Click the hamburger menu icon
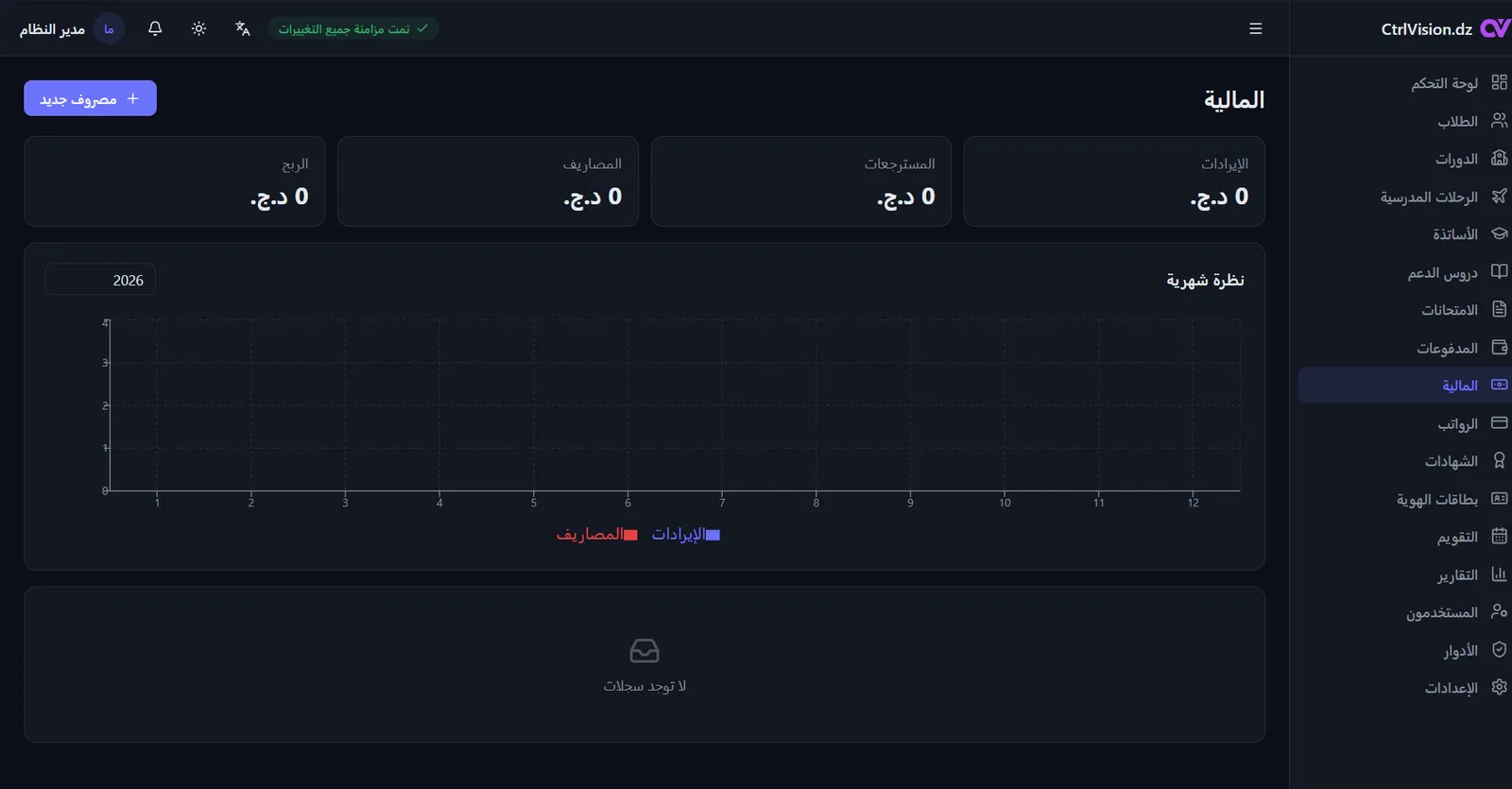 pos(1256,28)
